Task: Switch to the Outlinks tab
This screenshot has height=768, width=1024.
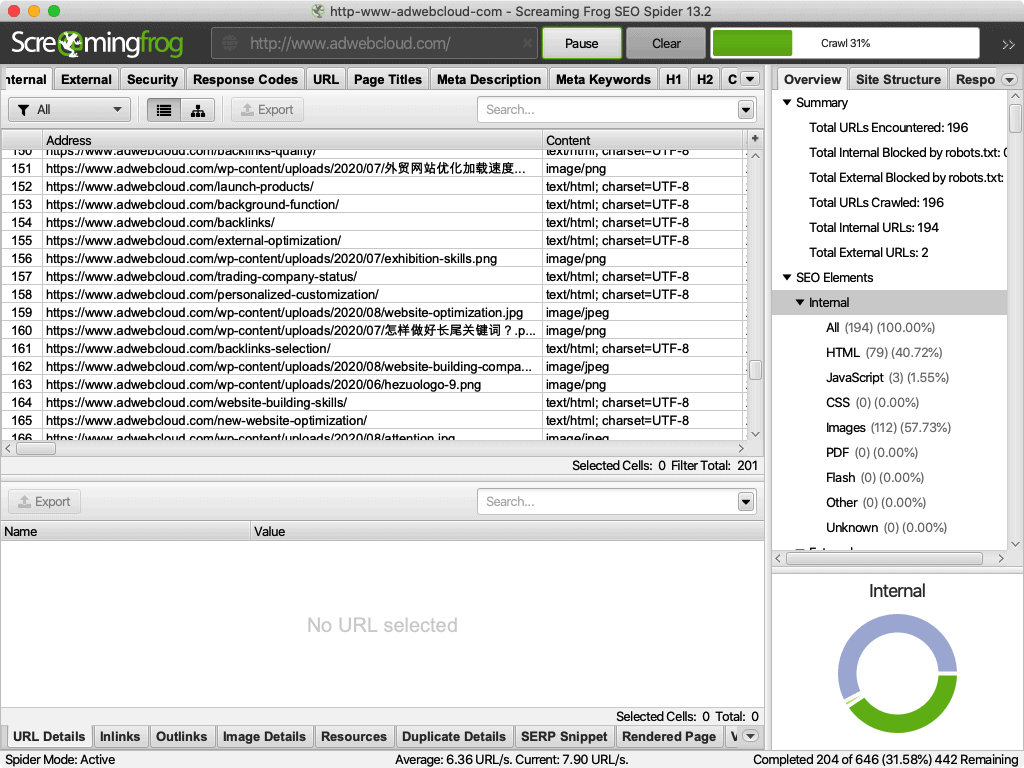Action: [182, 736]
